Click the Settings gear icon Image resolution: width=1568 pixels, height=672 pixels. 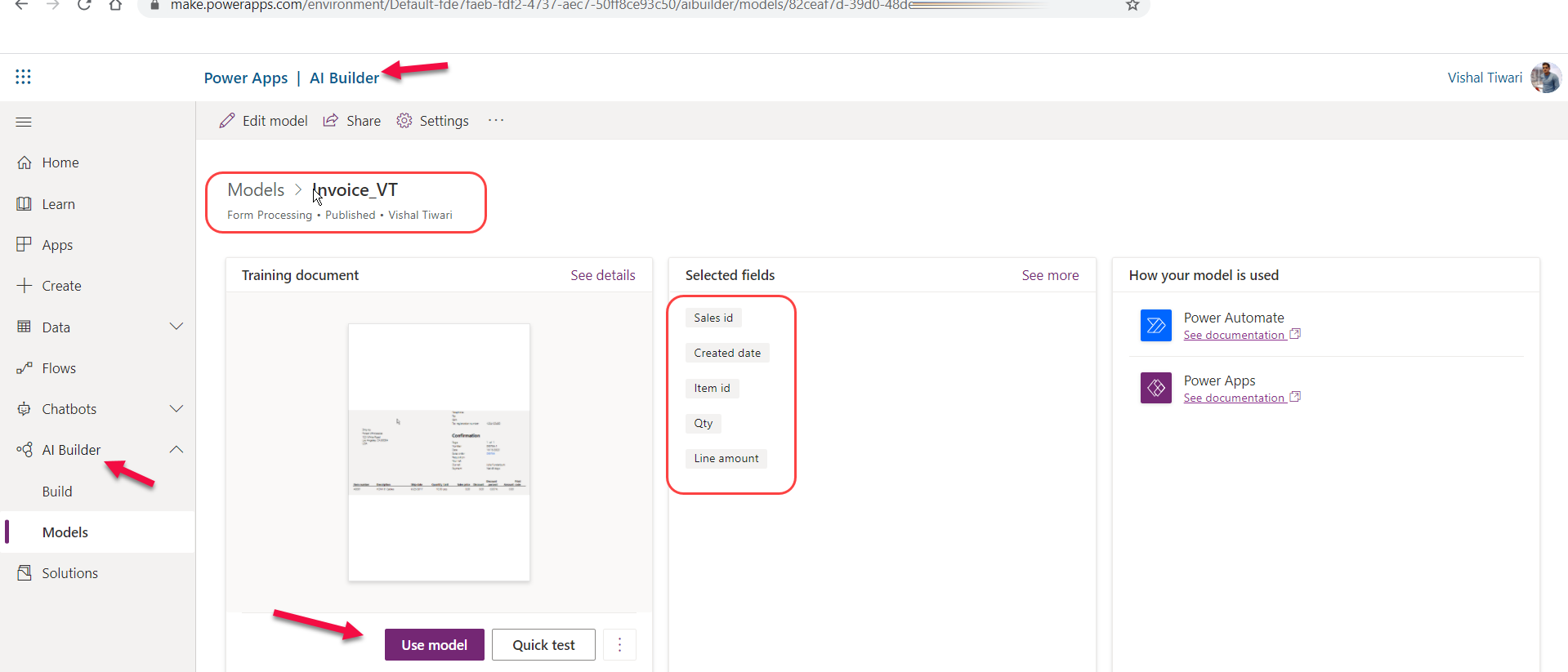point(404,121)
